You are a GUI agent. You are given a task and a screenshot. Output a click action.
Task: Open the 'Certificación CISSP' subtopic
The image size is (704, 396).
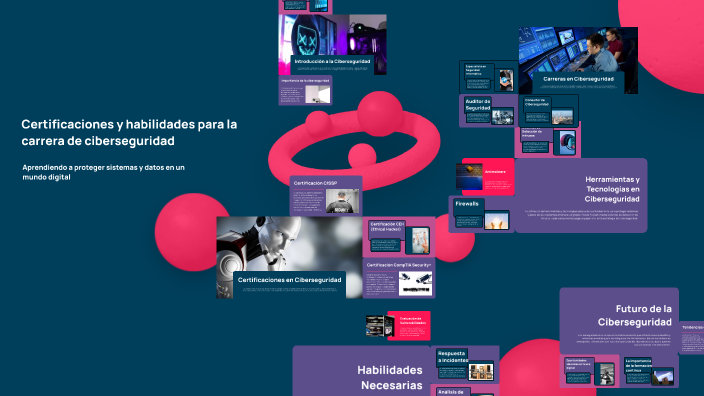[x=326, y=196]
